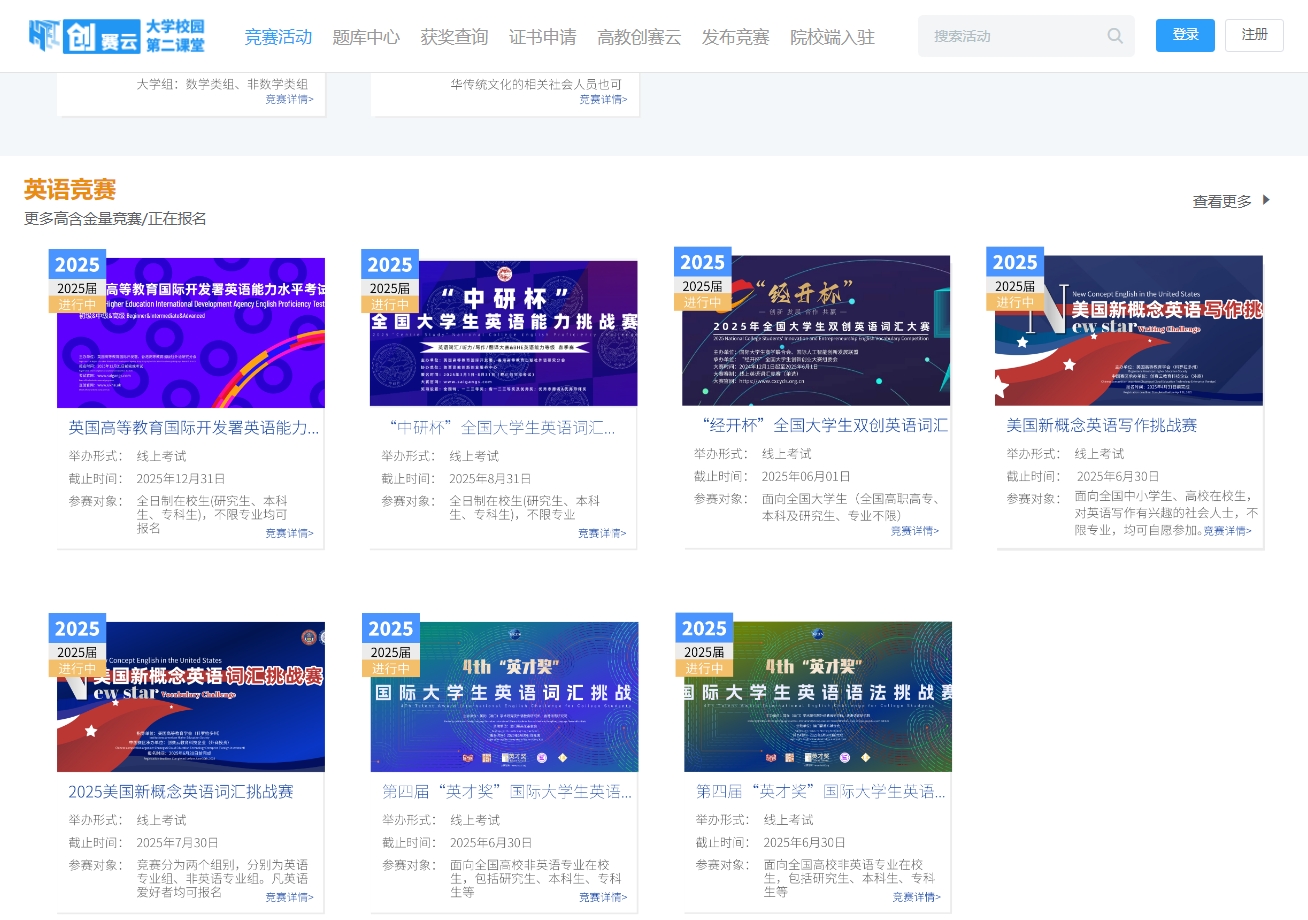The width and height of the screenshot is (1308, 920).
Task: Open the 证书申请 nav item
Action: coord(543,37)
